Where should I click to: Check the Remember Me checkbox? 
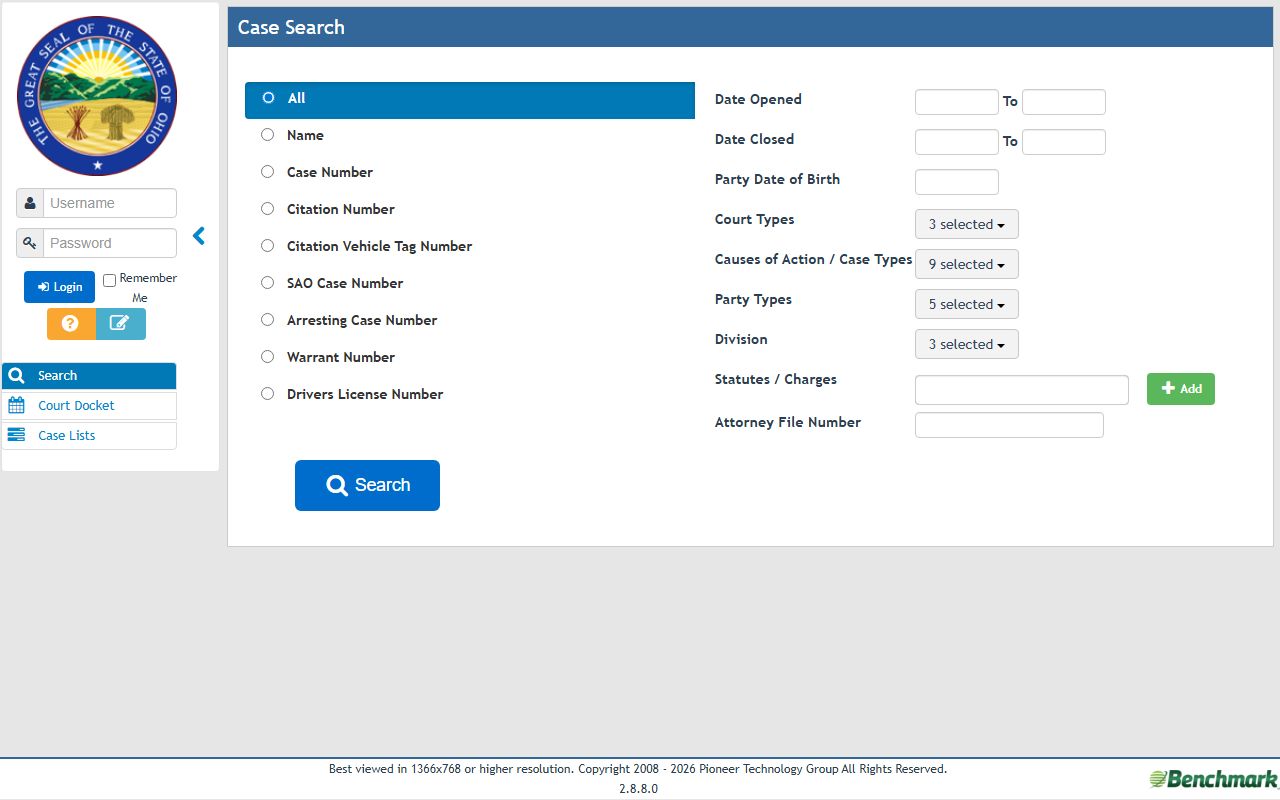[x=110, y=280]
